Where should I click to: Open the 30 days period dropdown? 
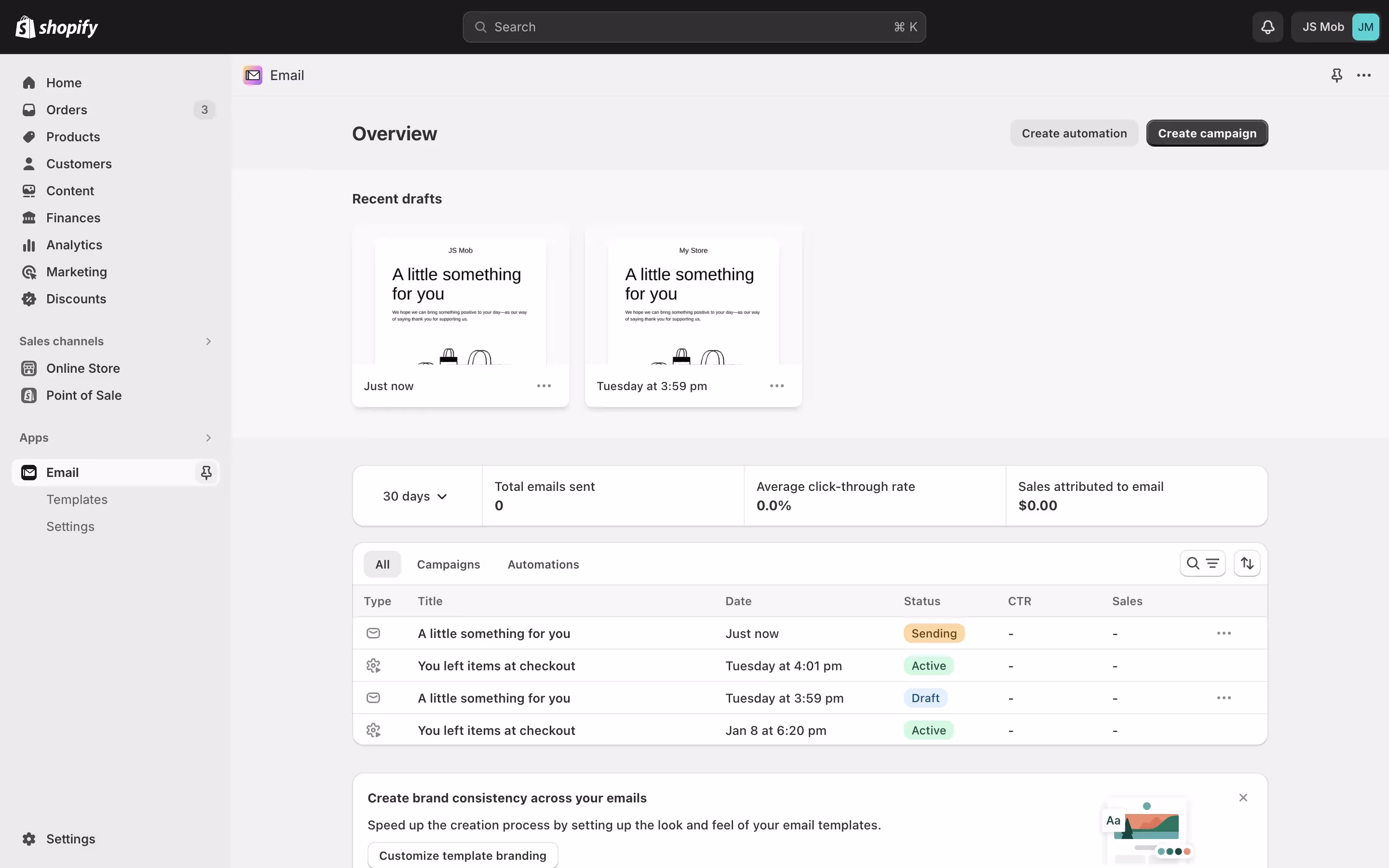415,496
